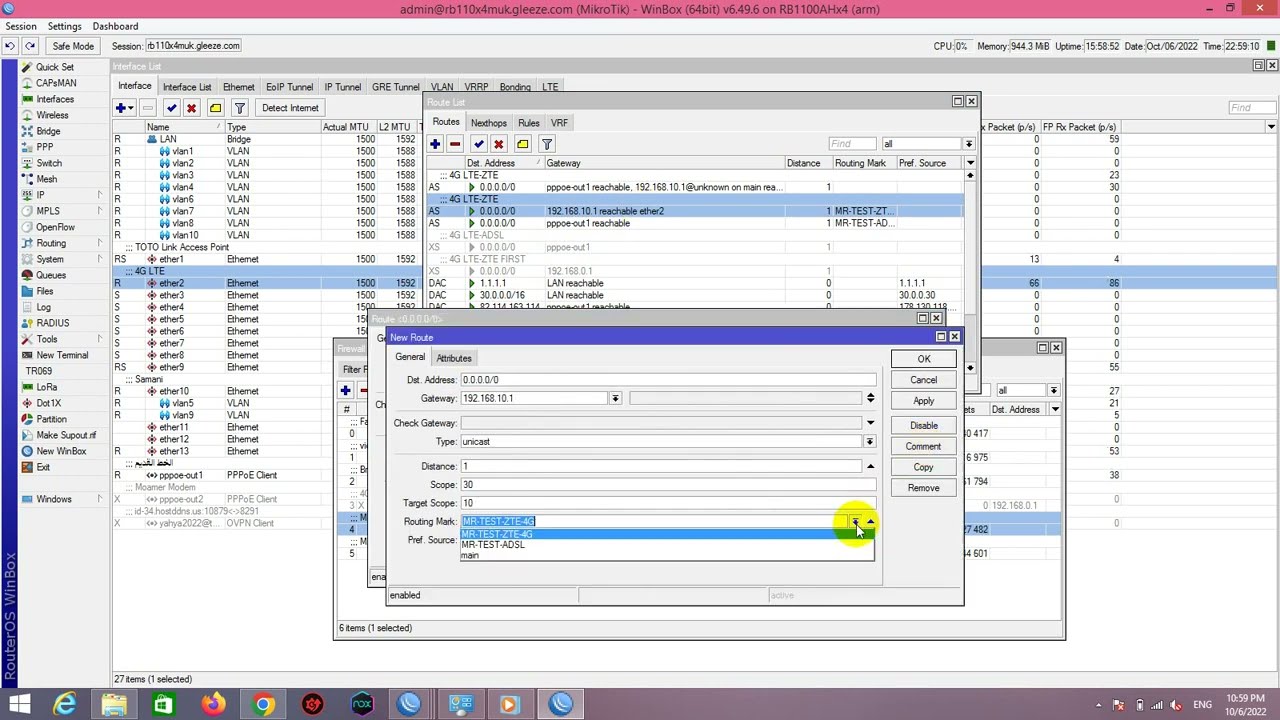Enable selected interface in Interface List toolbar
The image size is (1280, 720).
pos(172,108)
